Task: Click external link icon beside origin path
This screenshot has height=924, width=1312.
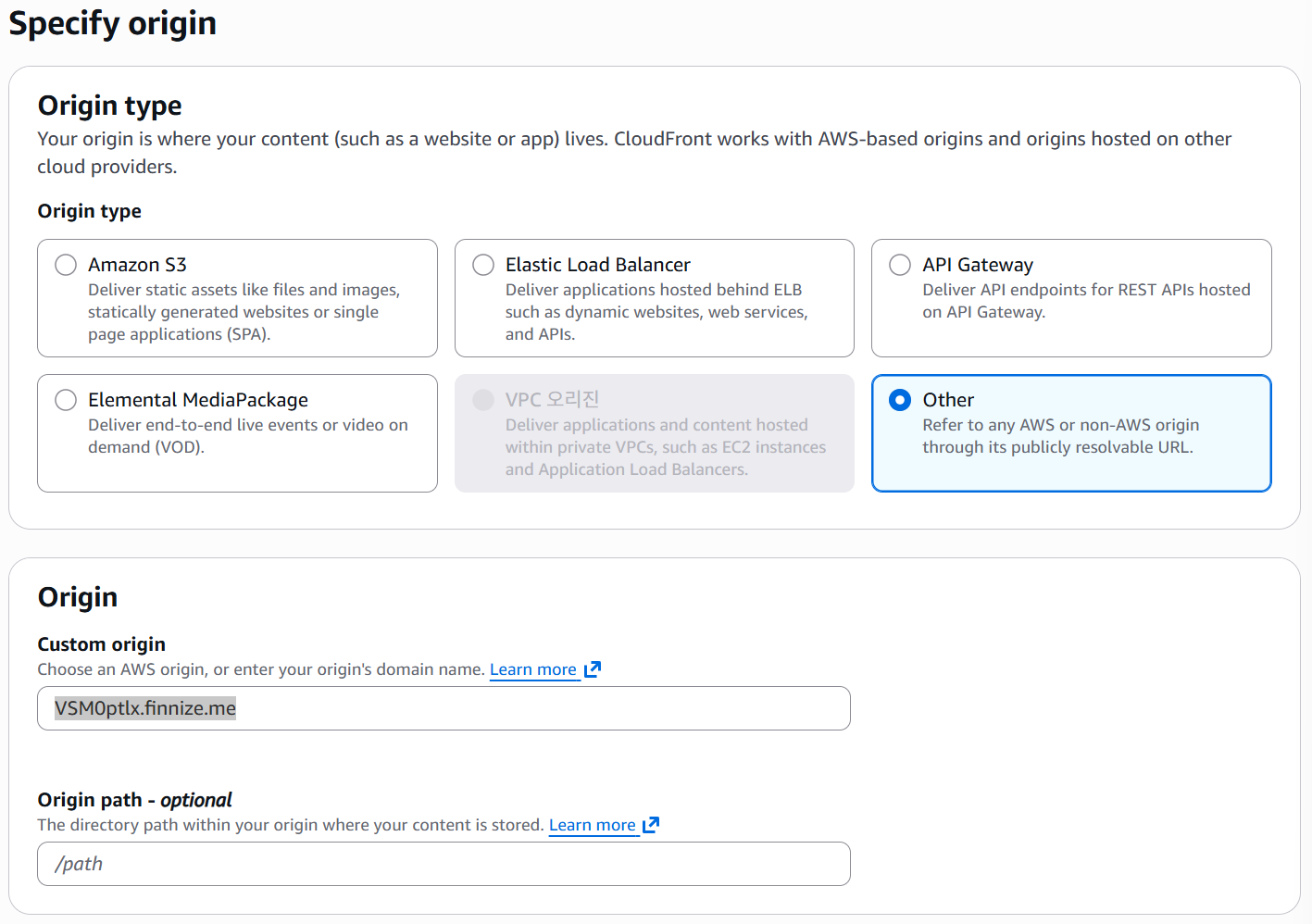Action: (651, 825)
